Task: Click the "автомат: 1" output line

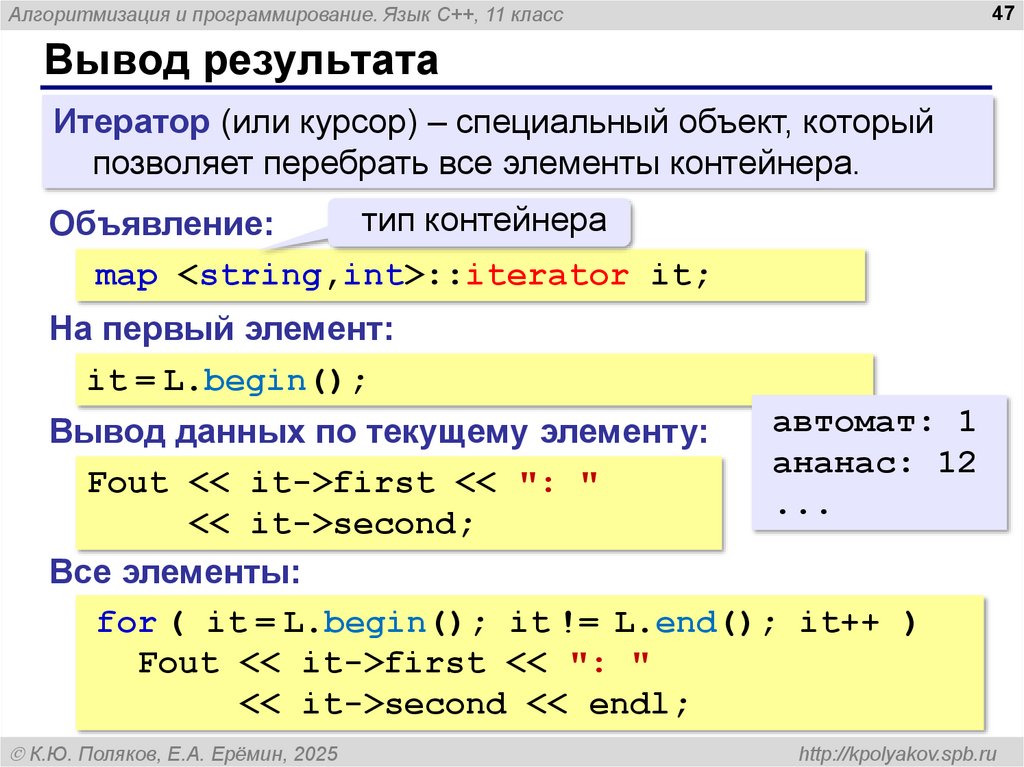Action: pyautogui.click(x=873, y=422)
